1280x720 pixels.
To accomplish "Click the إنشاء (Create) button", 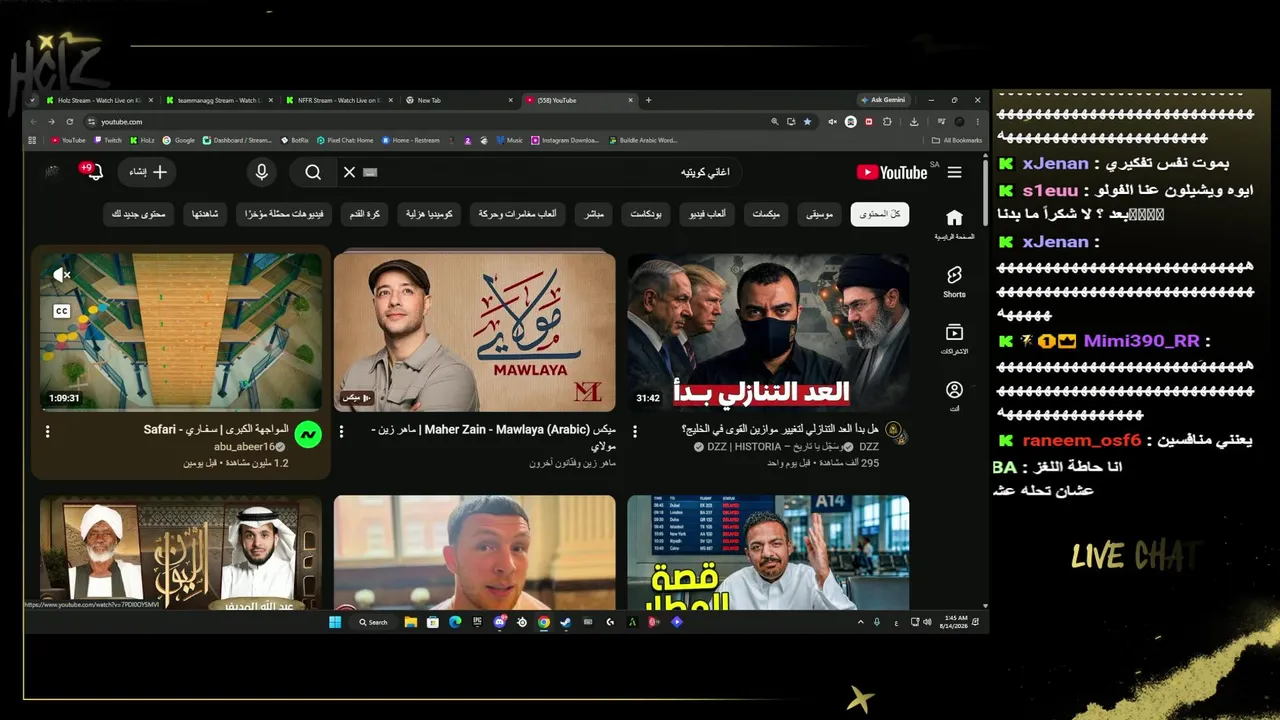I will click(147, 172).
